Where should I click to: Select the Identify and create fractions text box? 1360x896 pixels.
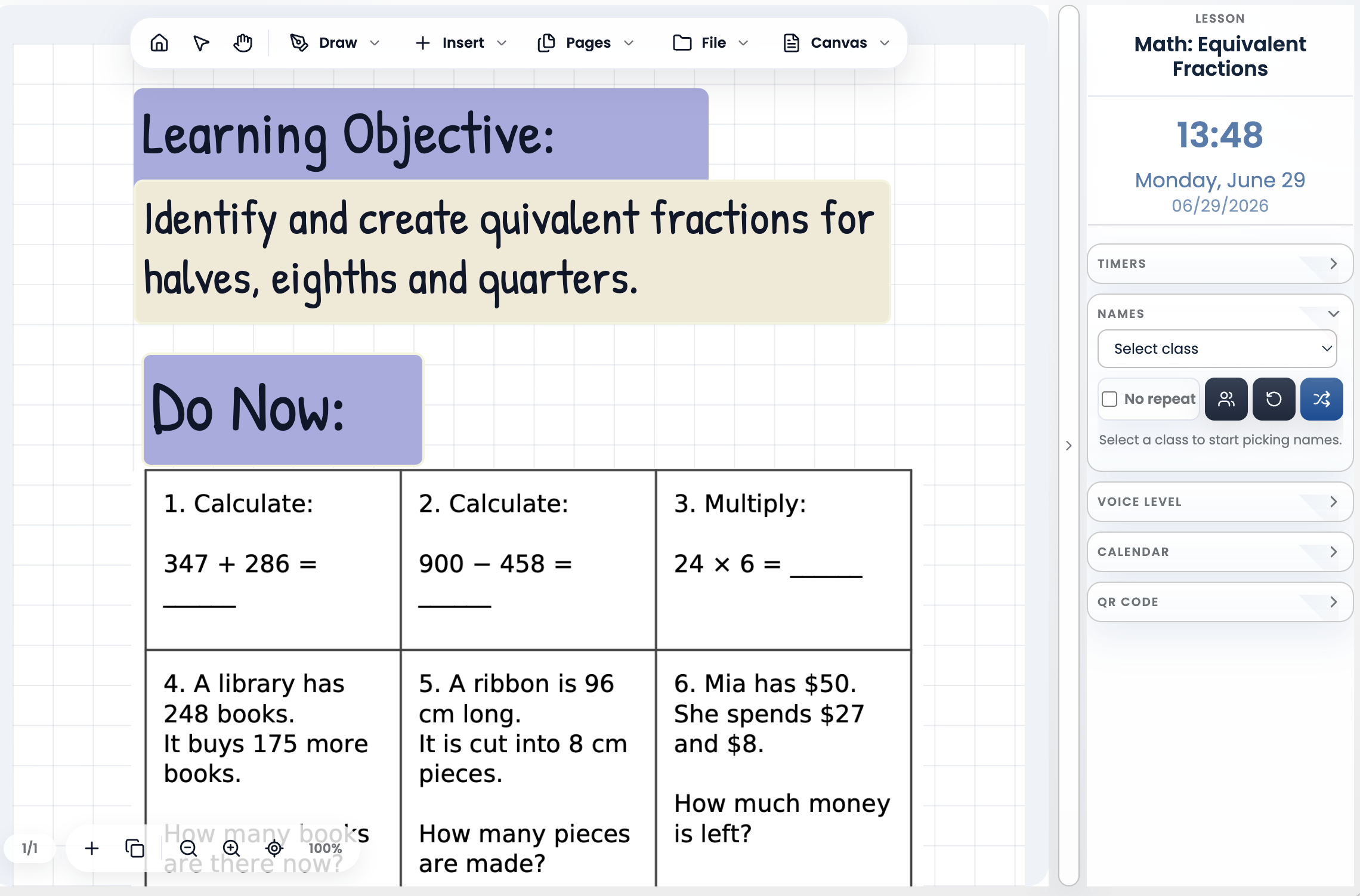(x=512, y=252)
